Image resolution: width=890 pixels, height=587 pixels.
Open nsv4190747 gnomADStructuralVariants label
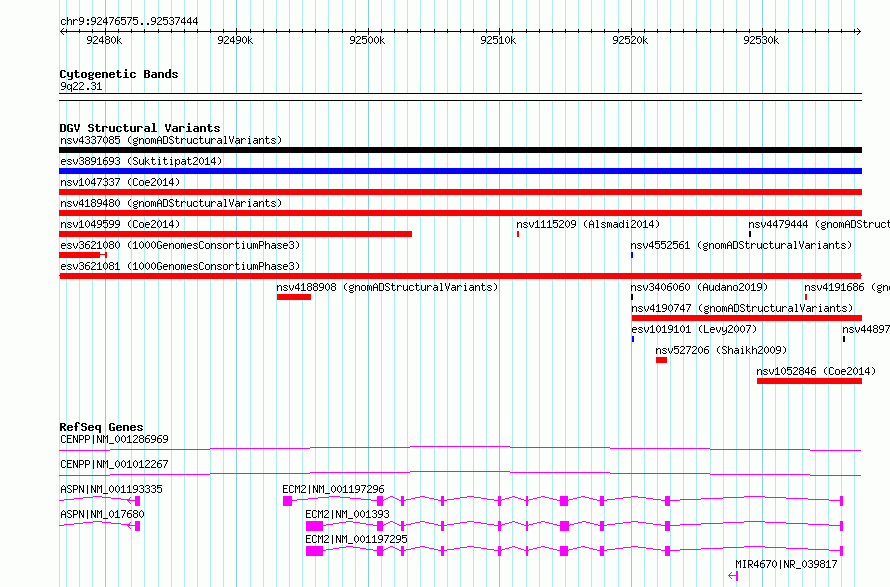(742, 308)
